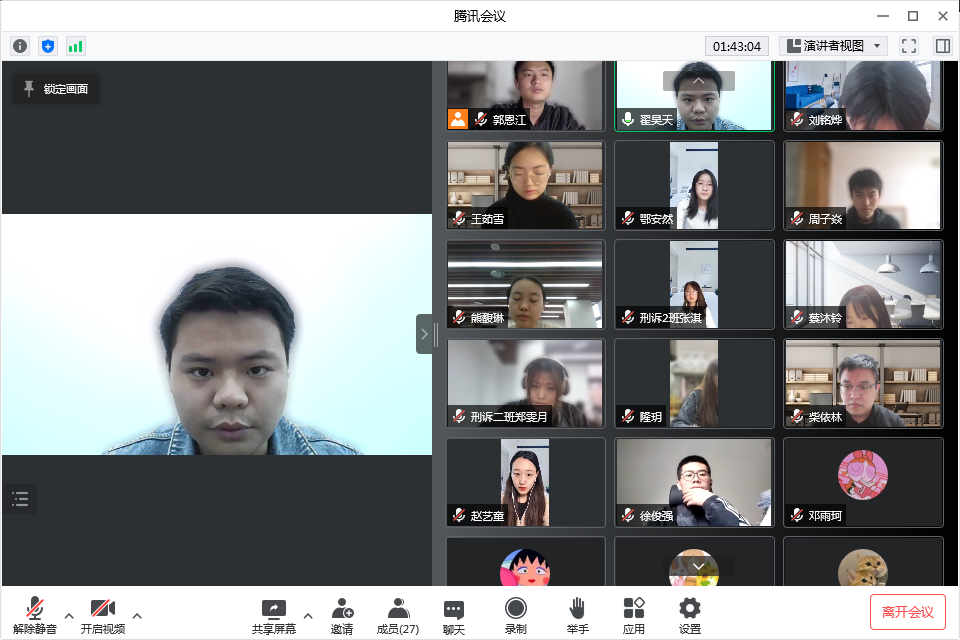The width and height of the screenshot is (960, 640).
Task: Click the 锁定画面 pin button
Action: (x=56, y=89)
